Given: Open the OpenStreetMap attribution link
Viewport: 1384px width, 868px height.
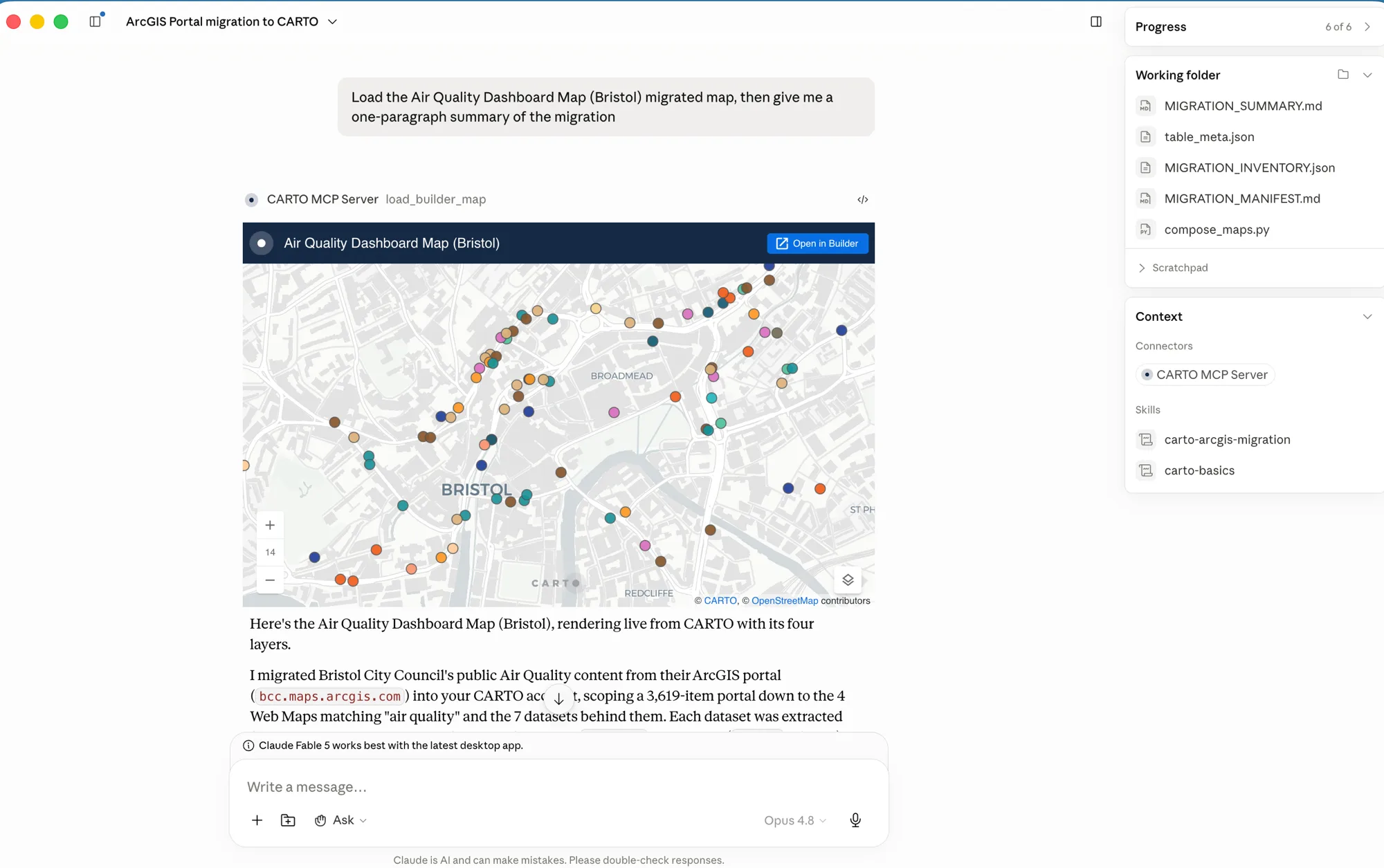Looking at the screenshot, I should tap(785, 600).
